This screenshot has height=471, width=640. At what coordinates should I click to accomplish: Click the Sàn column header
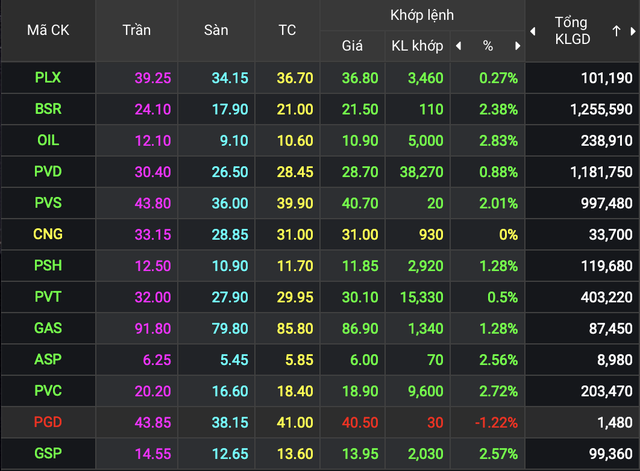(x=215, y=30)
